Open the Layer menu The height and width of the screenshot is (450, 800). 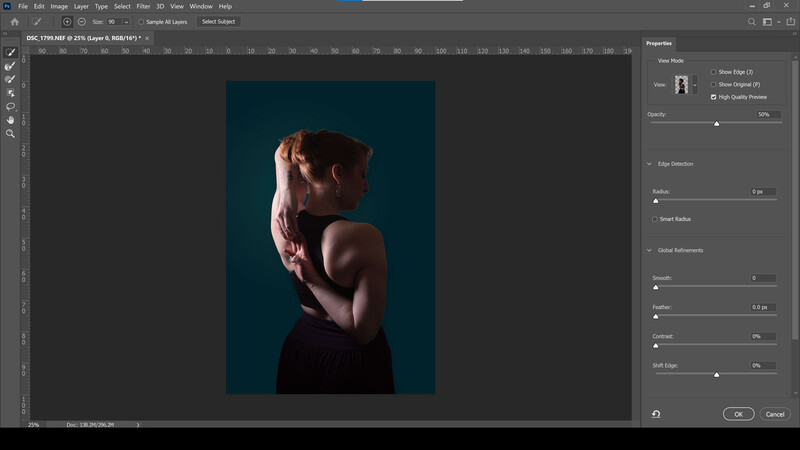[81, 6]
